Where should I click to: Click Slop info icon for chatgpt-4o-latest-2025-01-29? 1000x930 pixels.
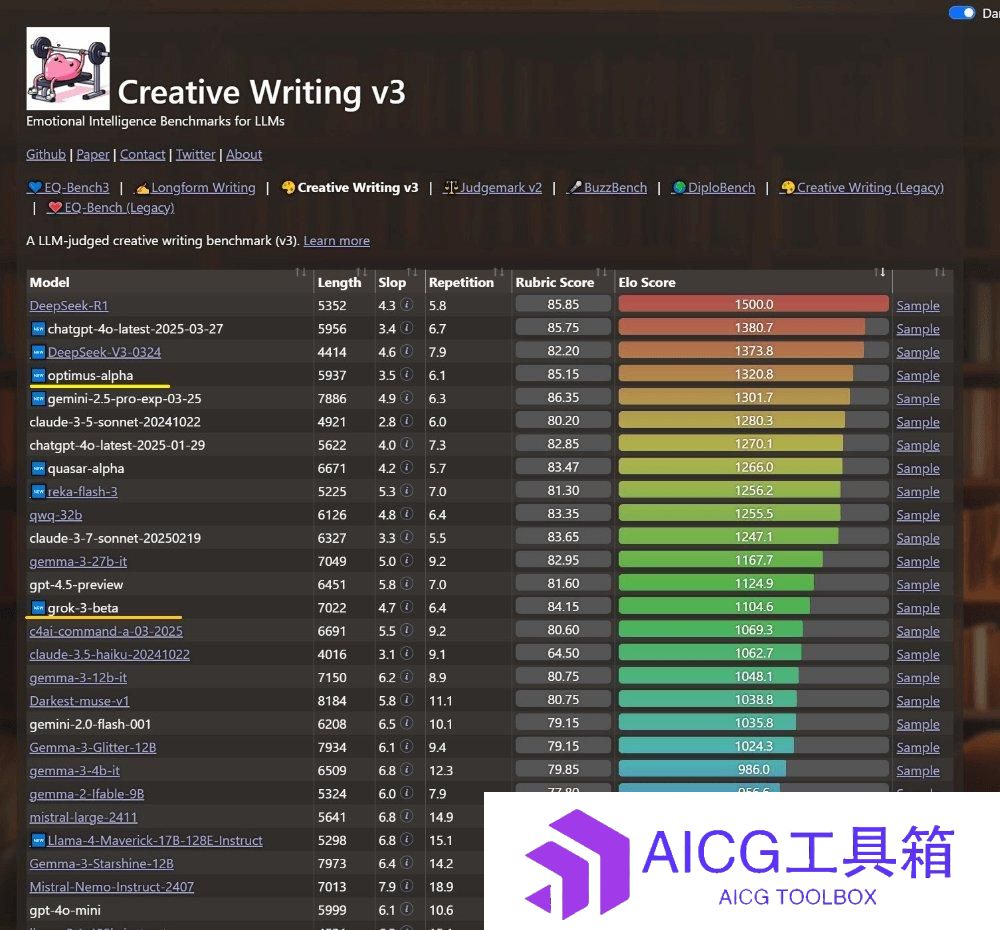[407, 445]
